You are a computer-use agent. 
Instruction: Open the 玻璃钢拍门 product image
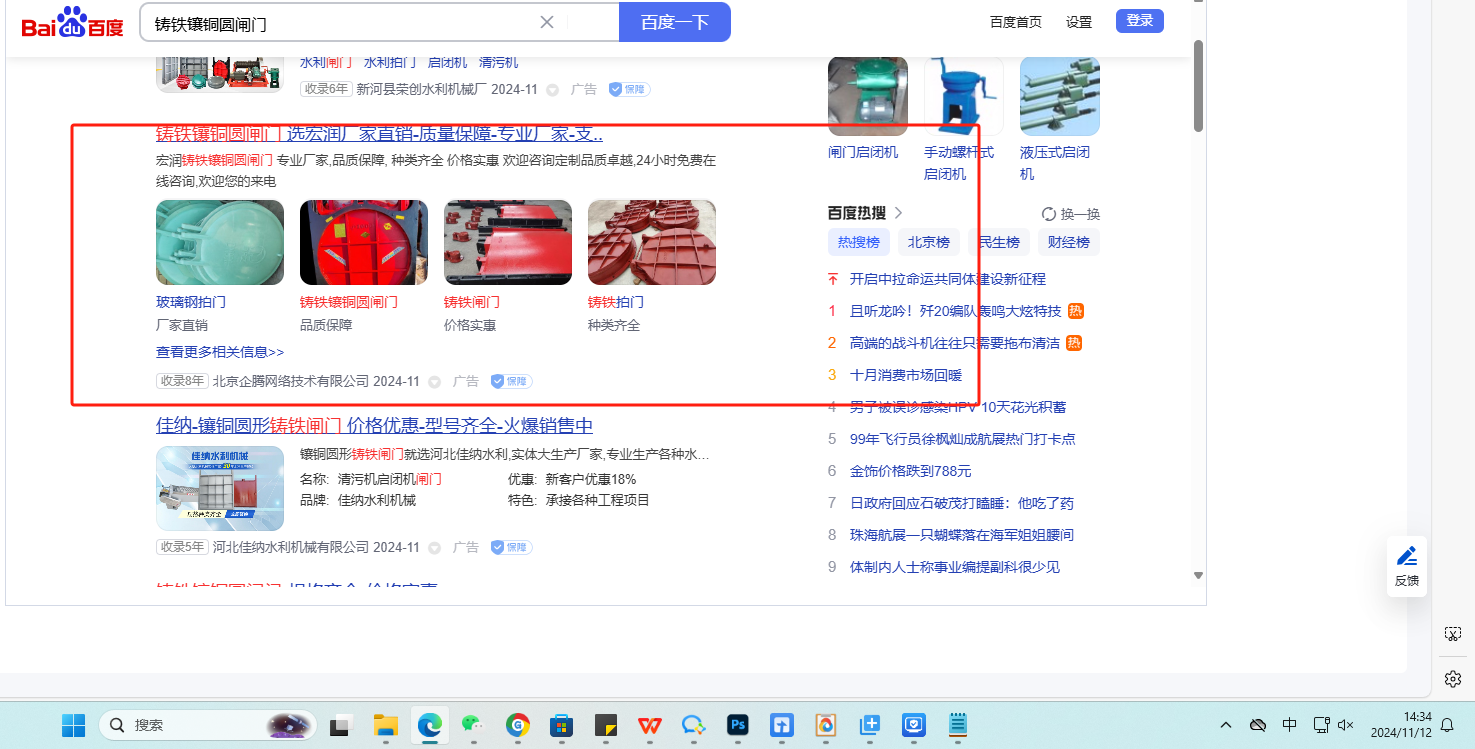tap(220, 243)
